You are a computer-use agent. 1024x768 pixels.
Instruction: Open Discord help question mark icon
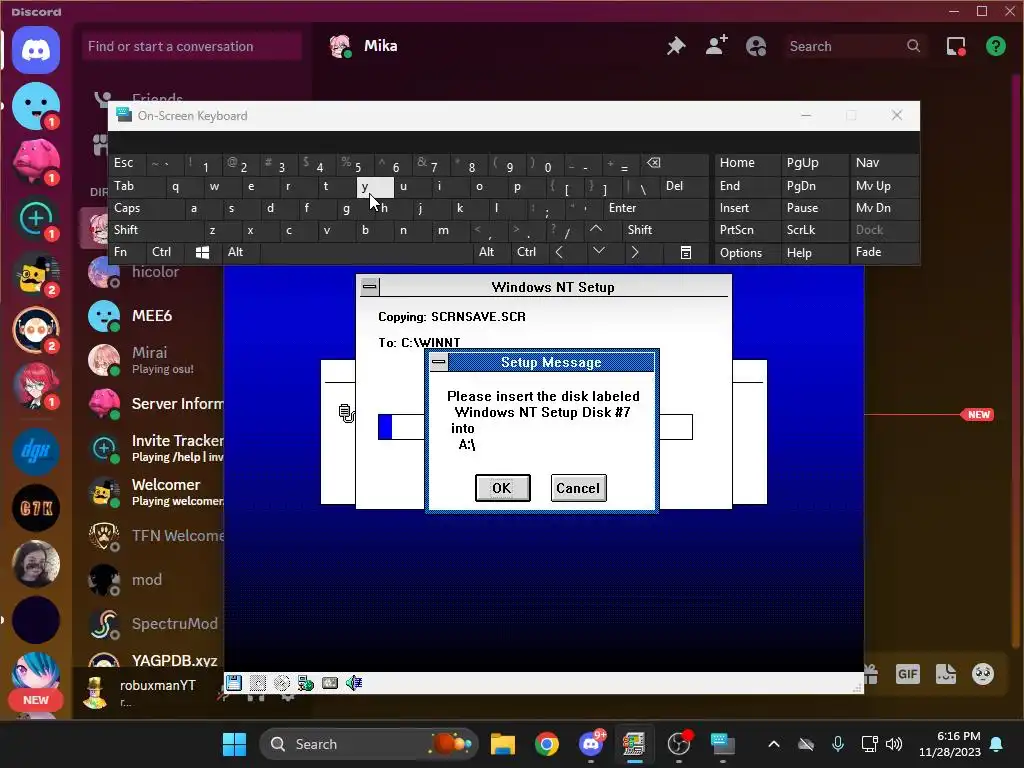995,46
